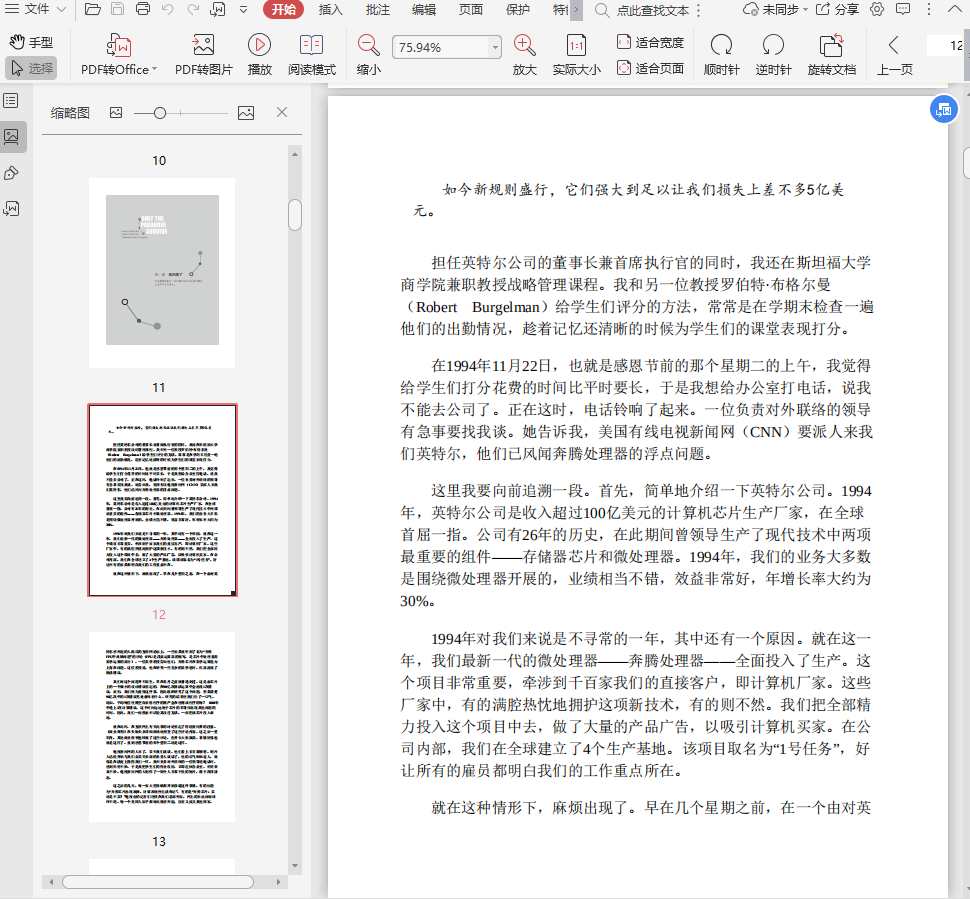
Task: Click 旋转文档 rotate document
Action: (831, 54)
